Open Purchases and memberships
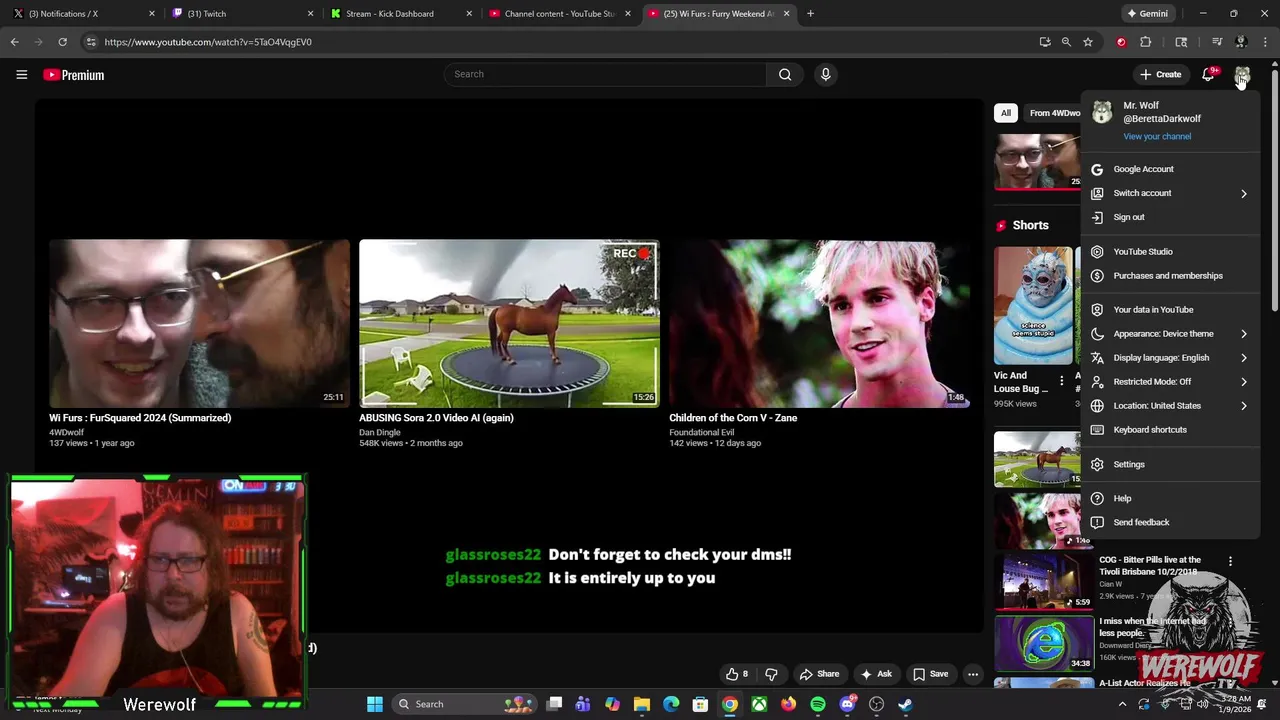The width and height of the screenshot is (1280, 720). pos(1170,276)
